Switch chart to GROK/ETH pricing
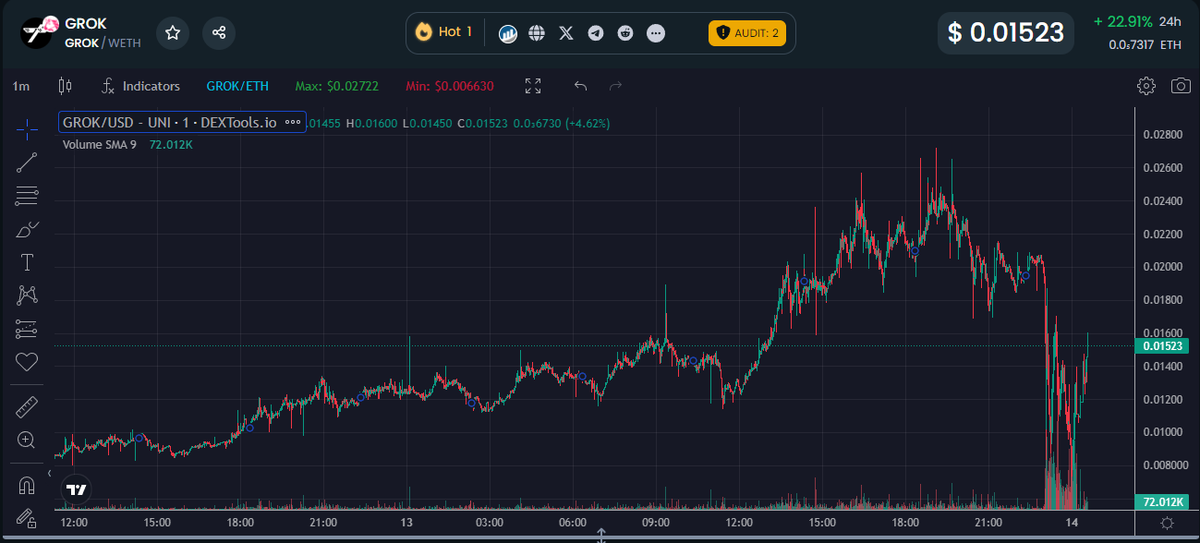This screenshot has height=543, width=1200. [237, 86]
